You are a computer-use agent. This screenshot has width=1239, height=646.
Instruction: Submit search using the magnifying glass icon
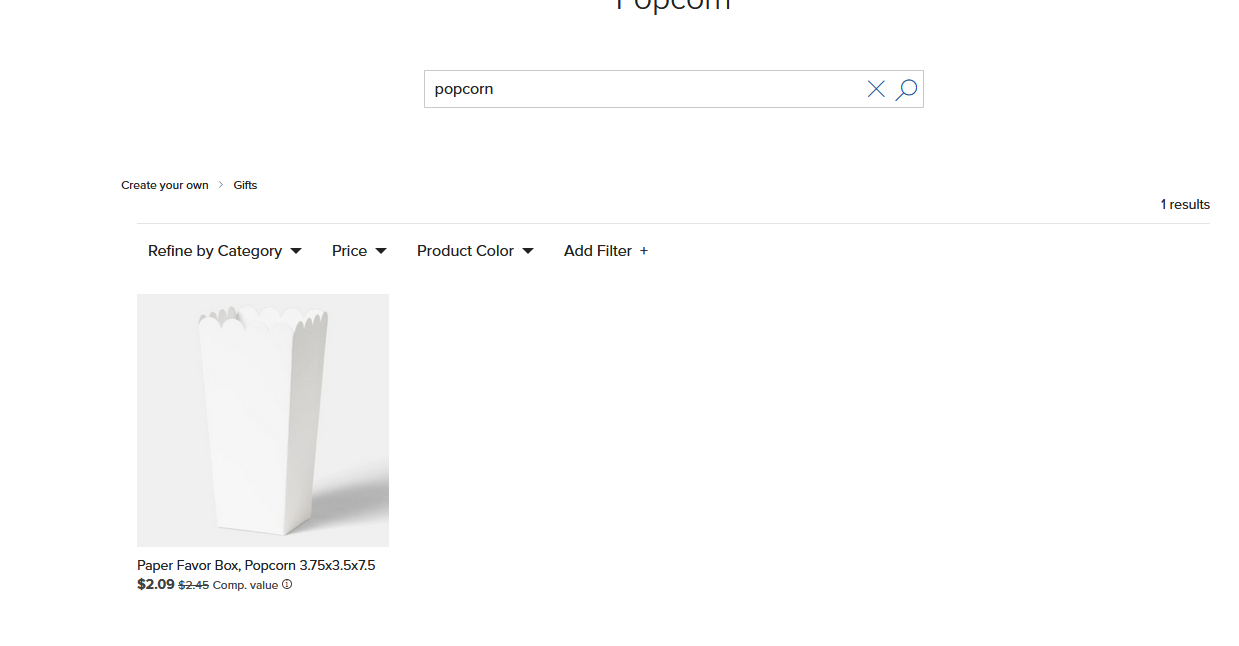906,89
